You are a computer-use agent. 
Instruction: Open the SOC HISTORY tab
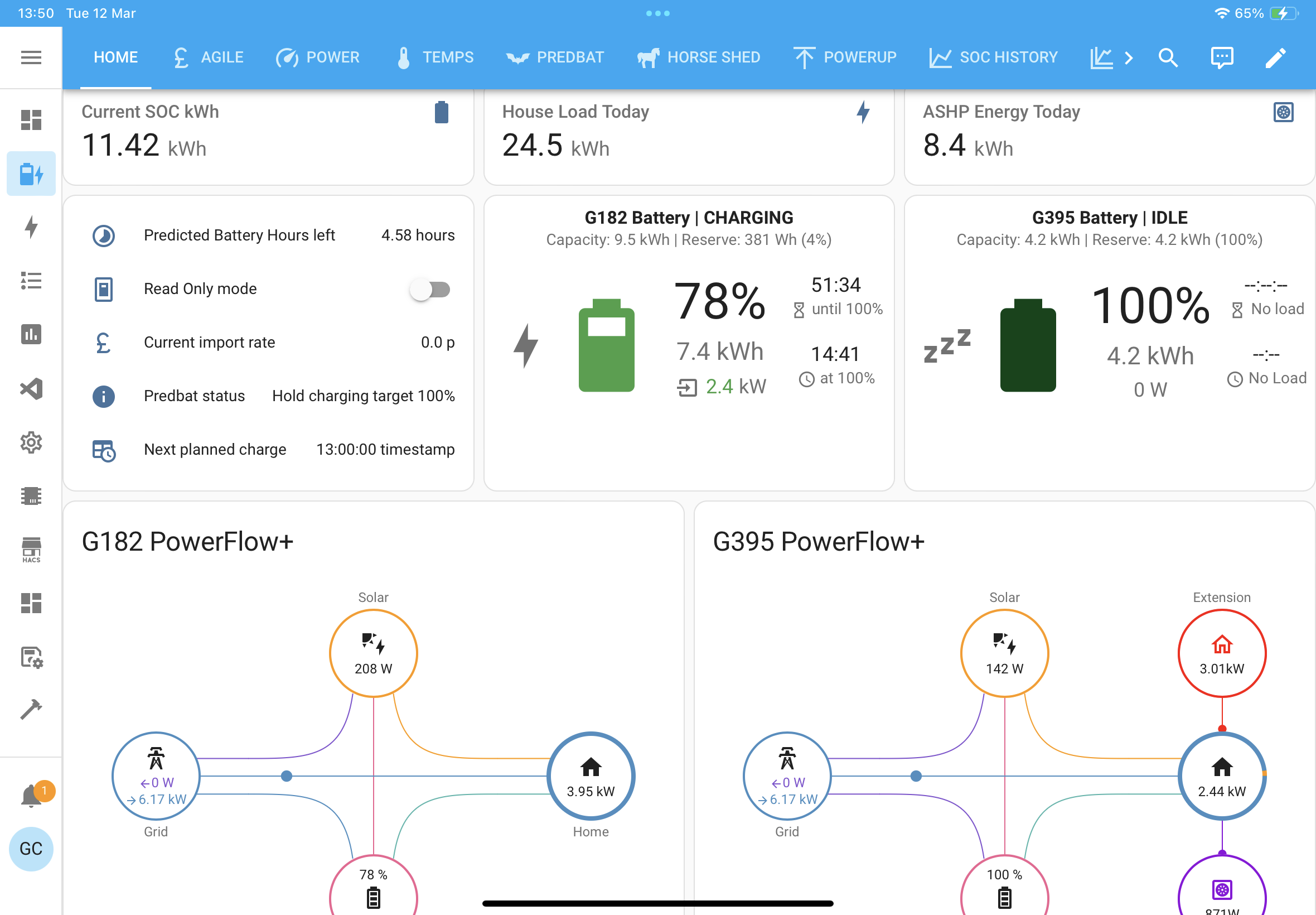[x=993, y=57]
